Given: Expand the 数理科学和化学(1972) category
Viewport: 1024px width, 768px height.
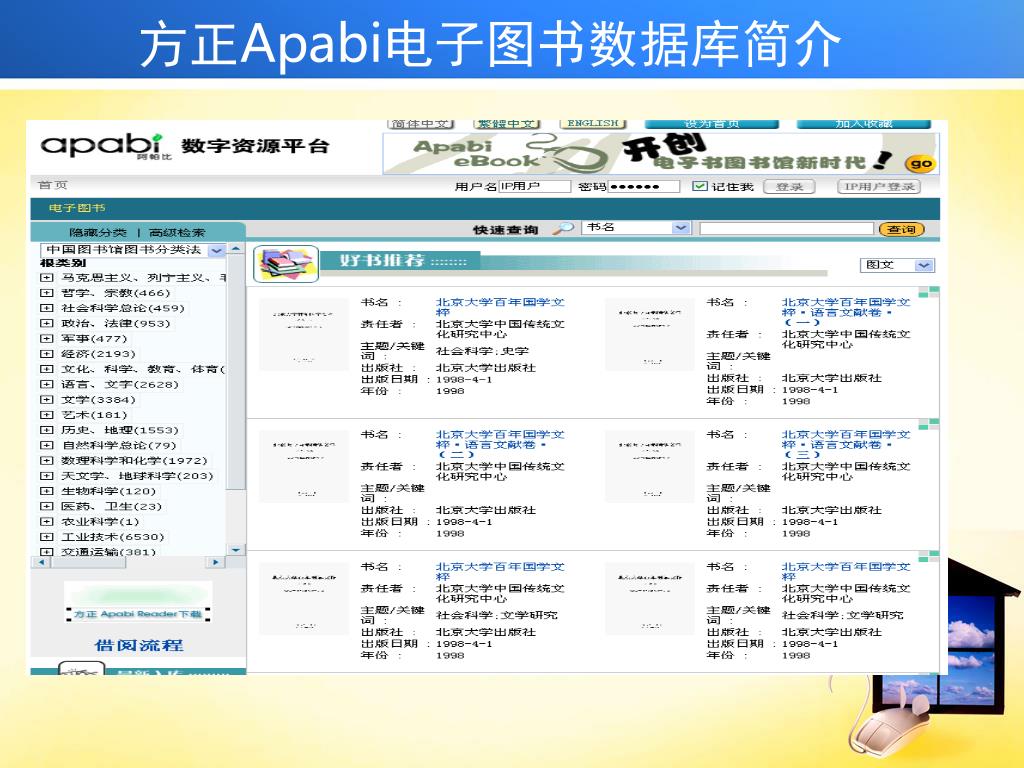Looking at the screenshot, I should [46, 460].
